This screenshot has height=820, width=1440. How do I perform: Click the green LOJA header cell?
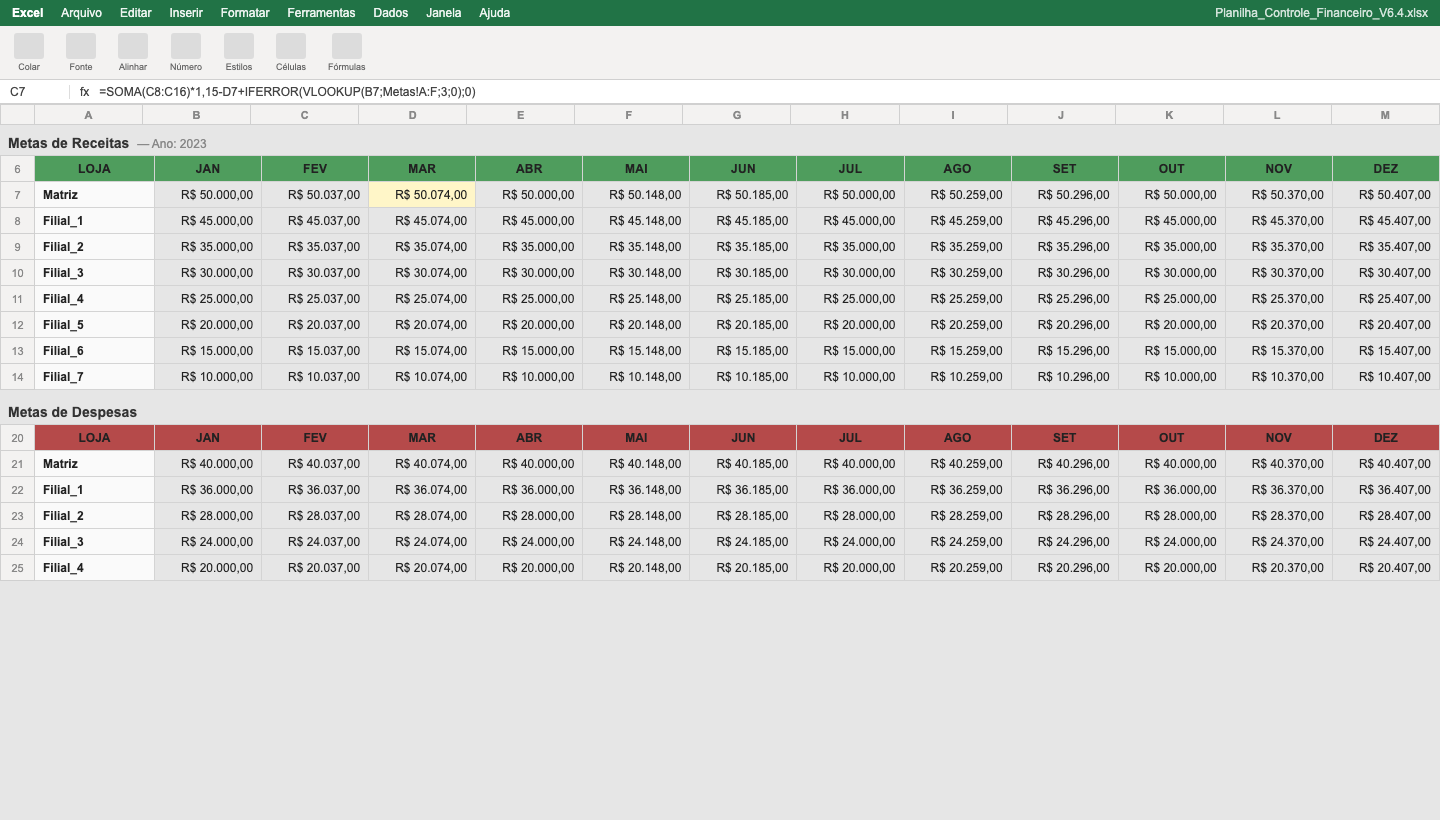95,169
